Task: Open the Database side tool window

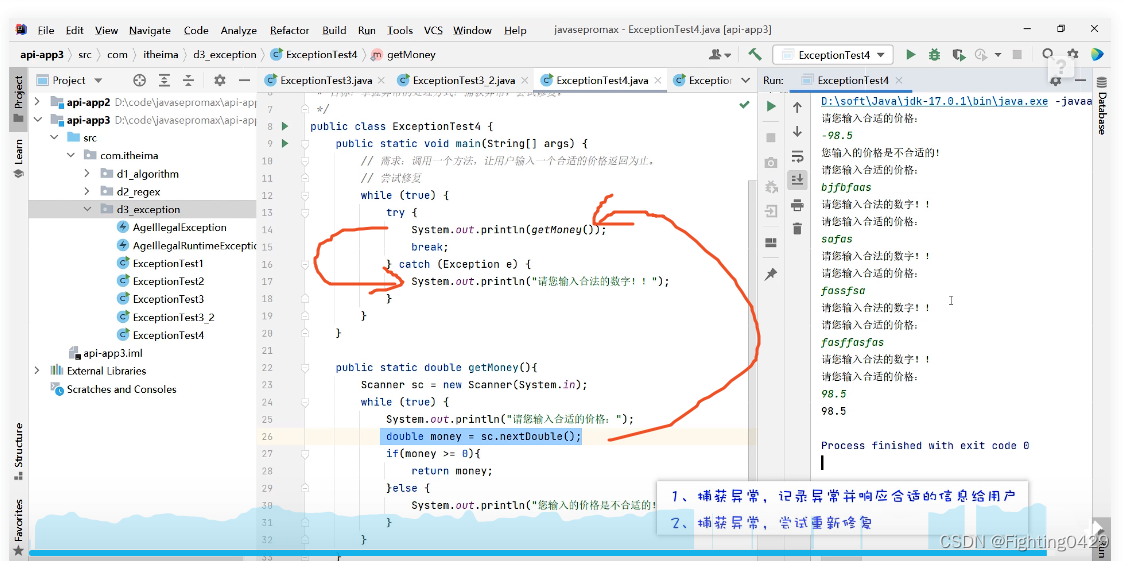Action: (1102, 106)
